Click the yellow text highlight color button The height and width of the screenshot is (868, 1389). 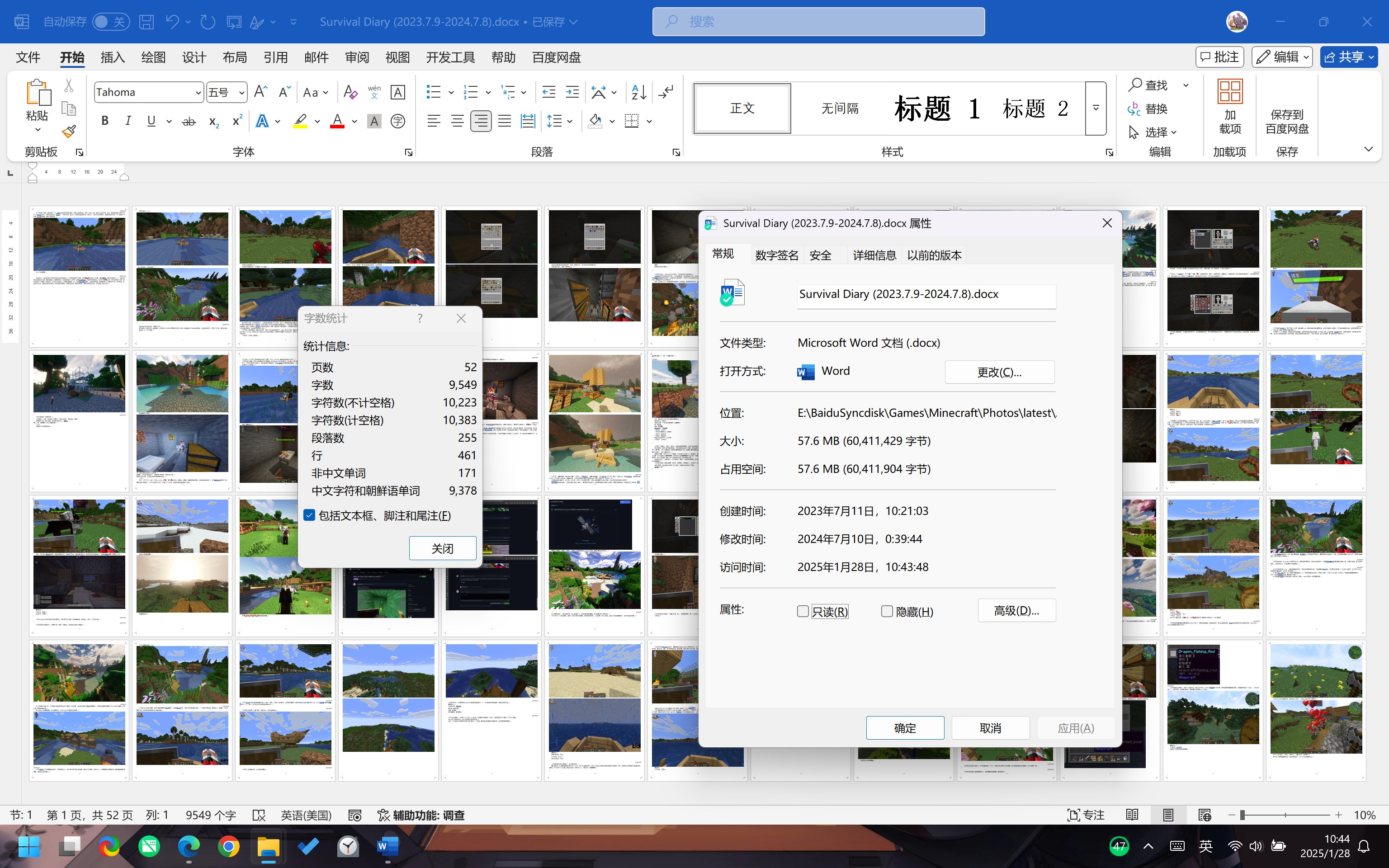[x=300, y=121]
